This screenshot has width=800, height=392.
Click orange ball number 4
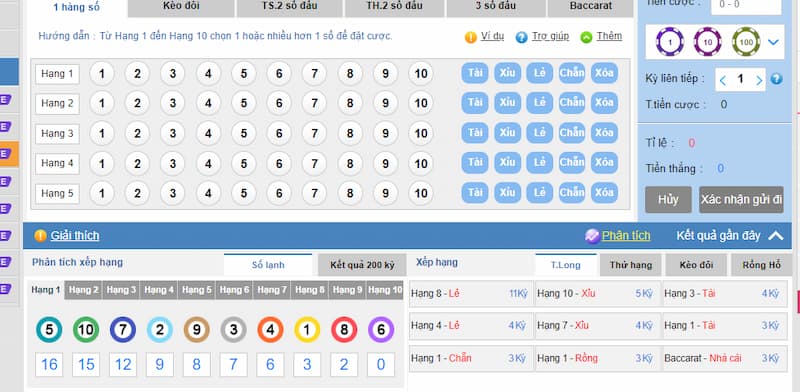pyautogui.click(x=270, y=330)
